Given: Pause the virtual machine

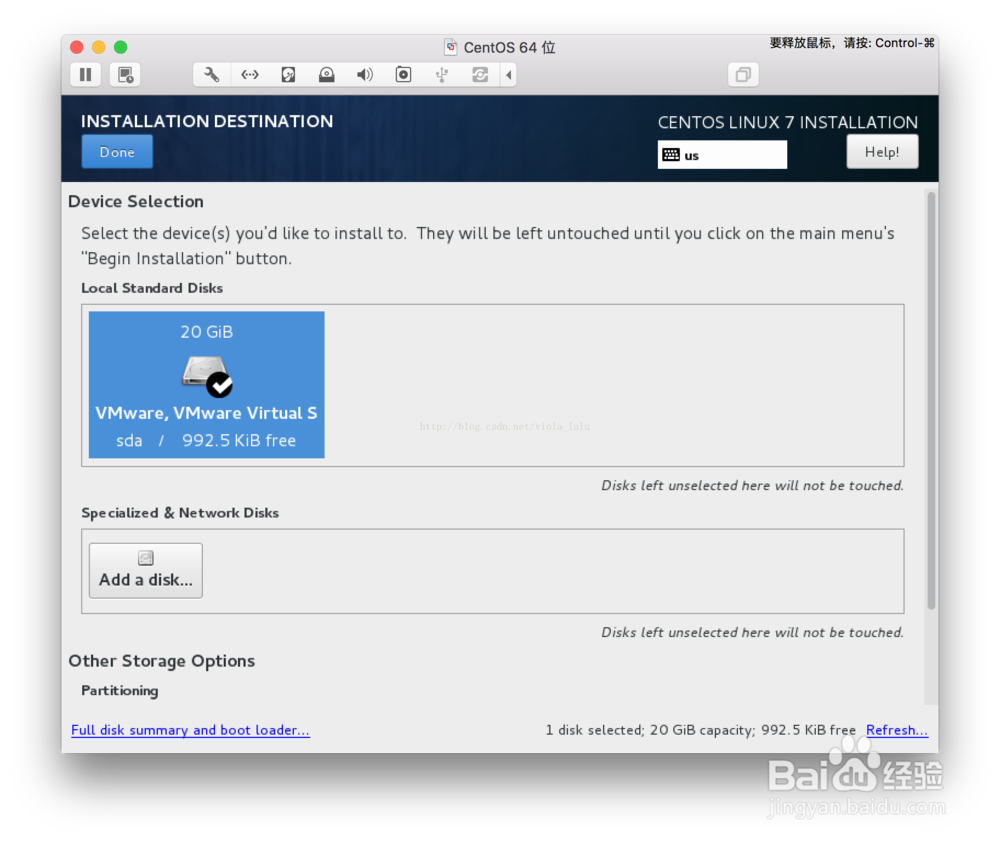Looking at the screenshot, I should [85, 75].
